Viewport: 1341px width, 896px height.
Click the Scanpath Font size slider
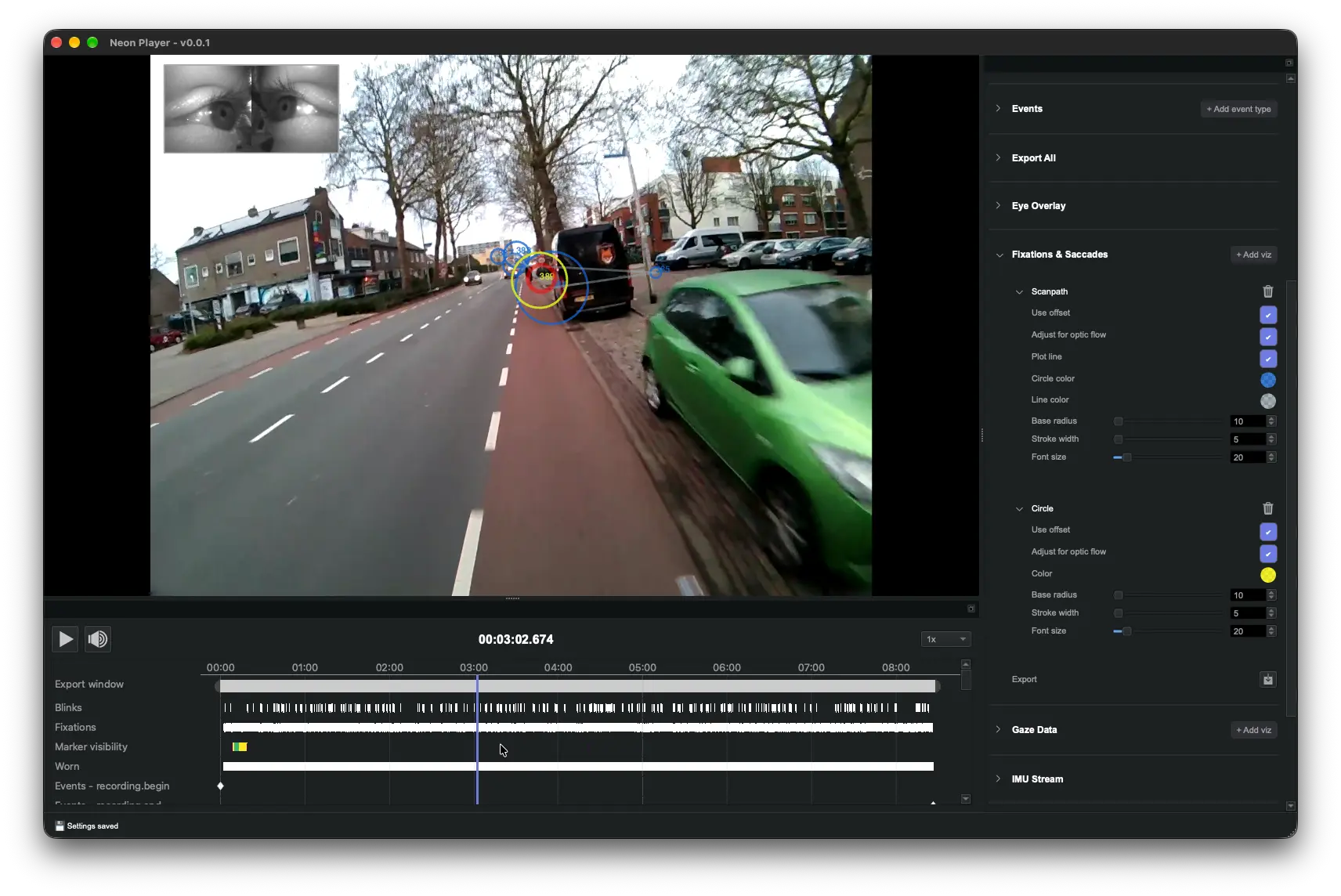(x=1168, y=457)
